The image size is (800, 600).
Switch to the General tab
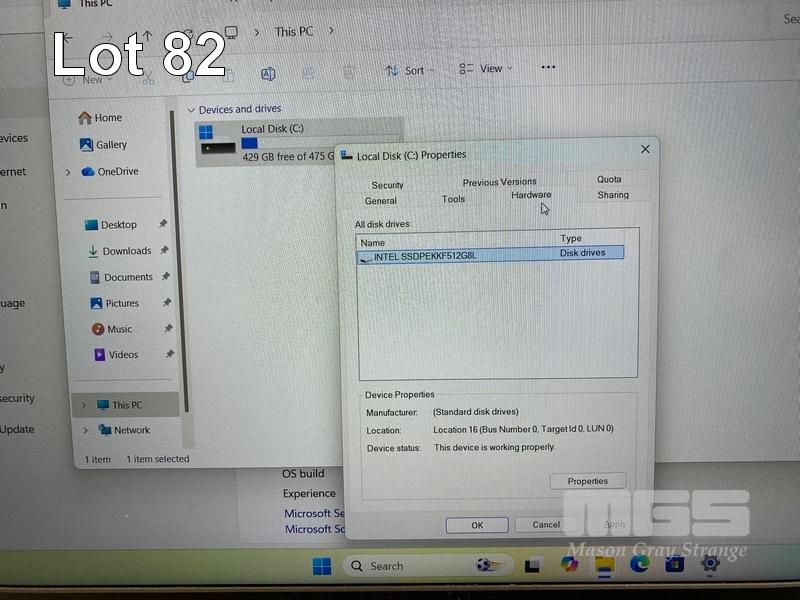[381, 201]
